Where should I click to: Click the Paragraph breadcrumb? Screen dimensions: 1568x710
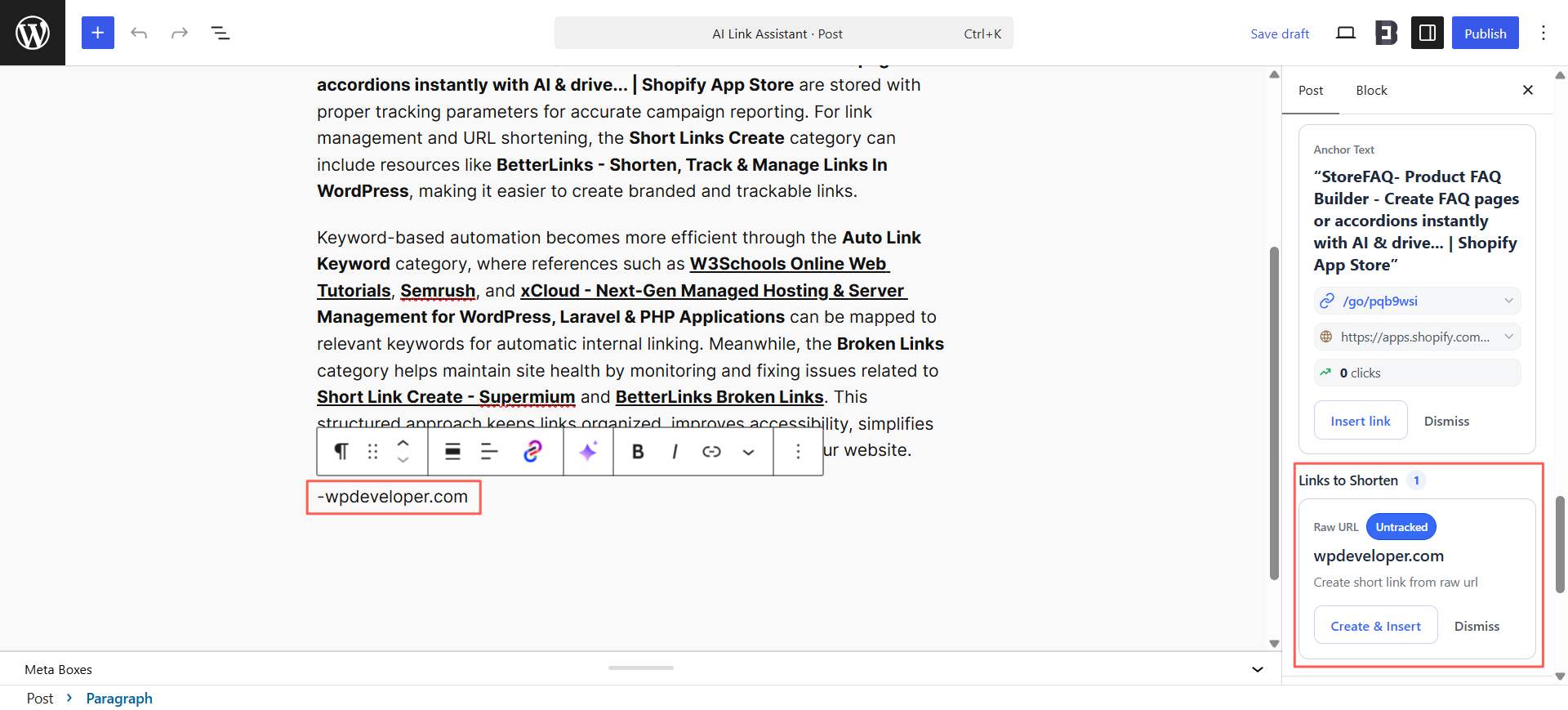tap(119, 699)
